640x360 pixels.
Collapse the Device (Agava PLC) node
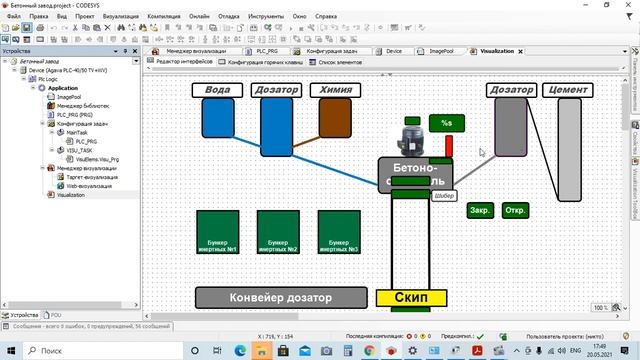click(14, 70)
